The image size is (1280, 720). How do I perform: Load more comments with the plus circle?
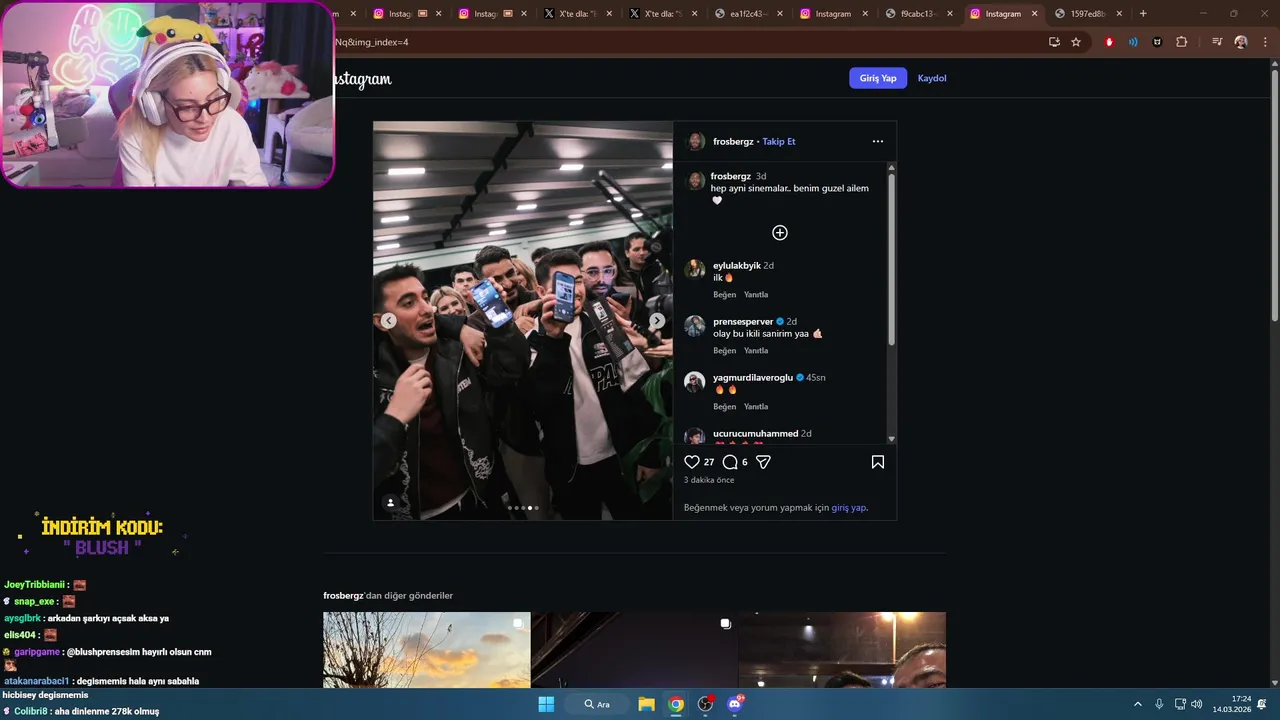(780, 233)
